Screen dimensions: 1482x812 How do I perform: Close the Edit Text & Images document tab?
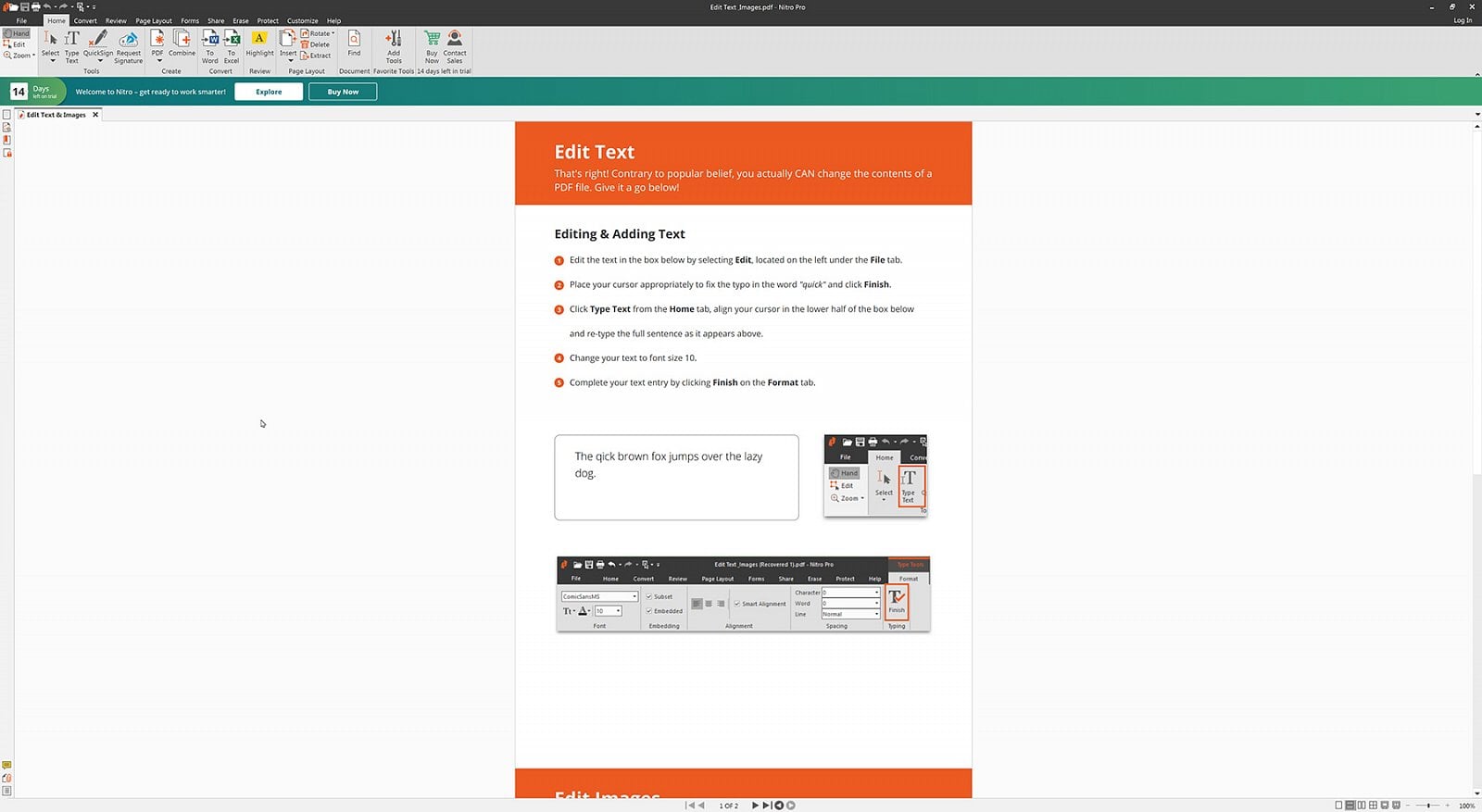pyautogui.click(x=95, y=115)
